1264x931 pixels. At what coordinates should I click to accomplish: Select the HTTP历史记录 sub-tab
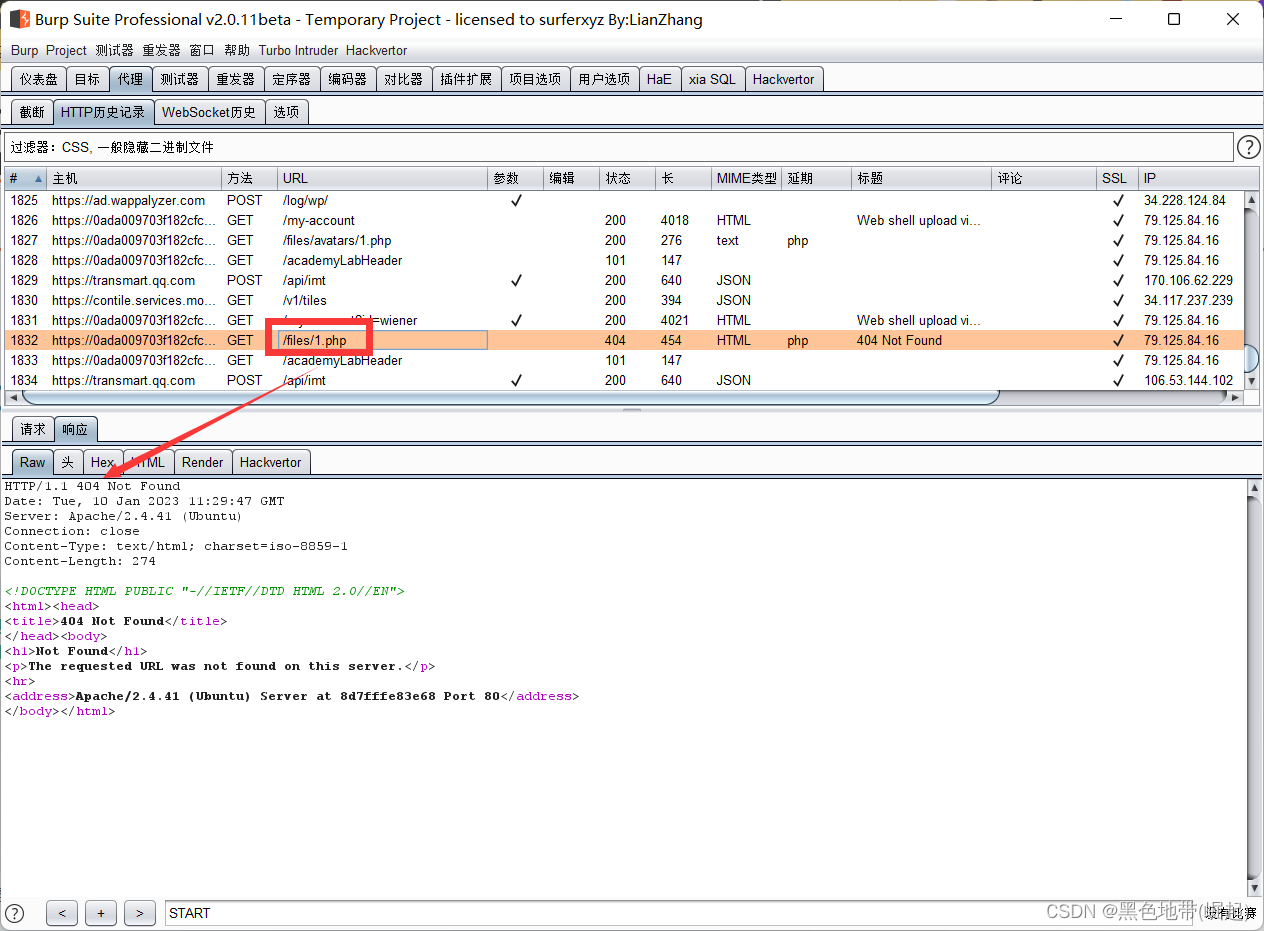tap(103, 112)
